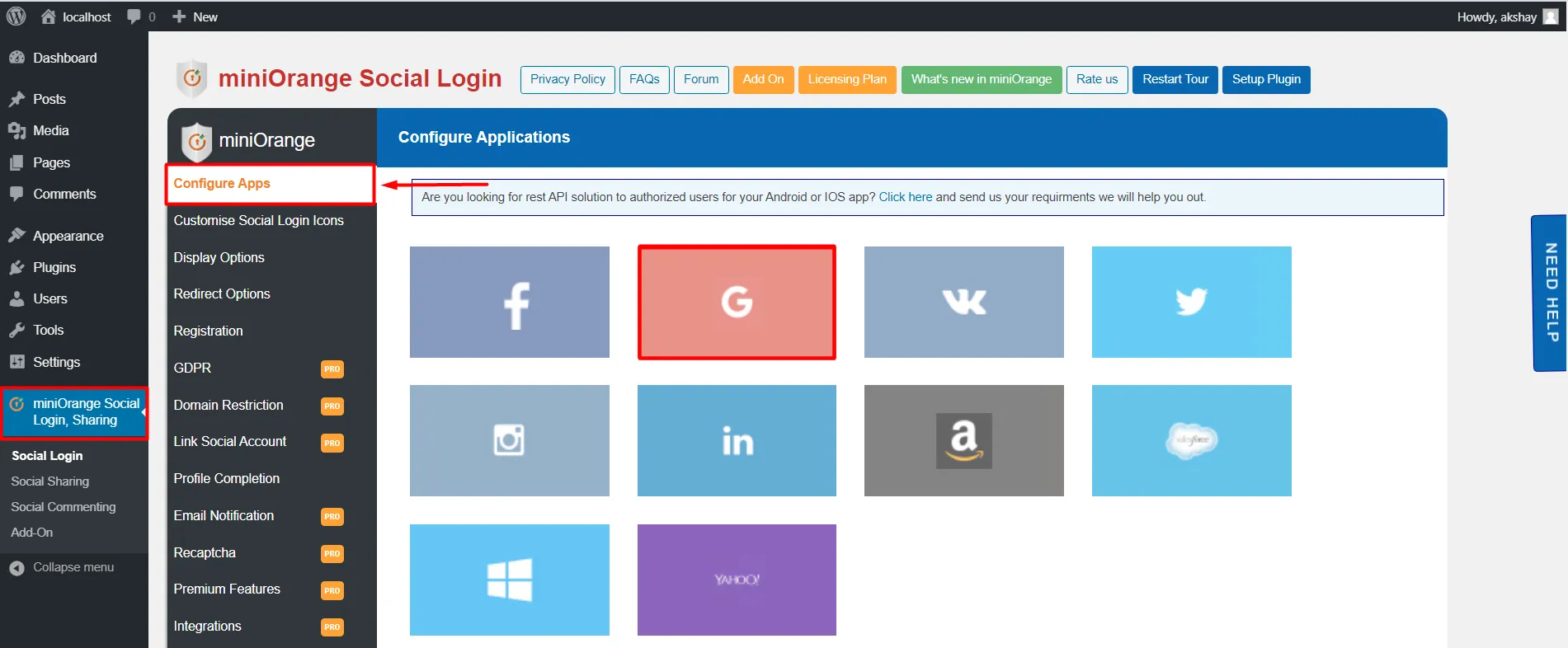Click the Rate us button
Screen dimensions: 1568x648
1097,79
